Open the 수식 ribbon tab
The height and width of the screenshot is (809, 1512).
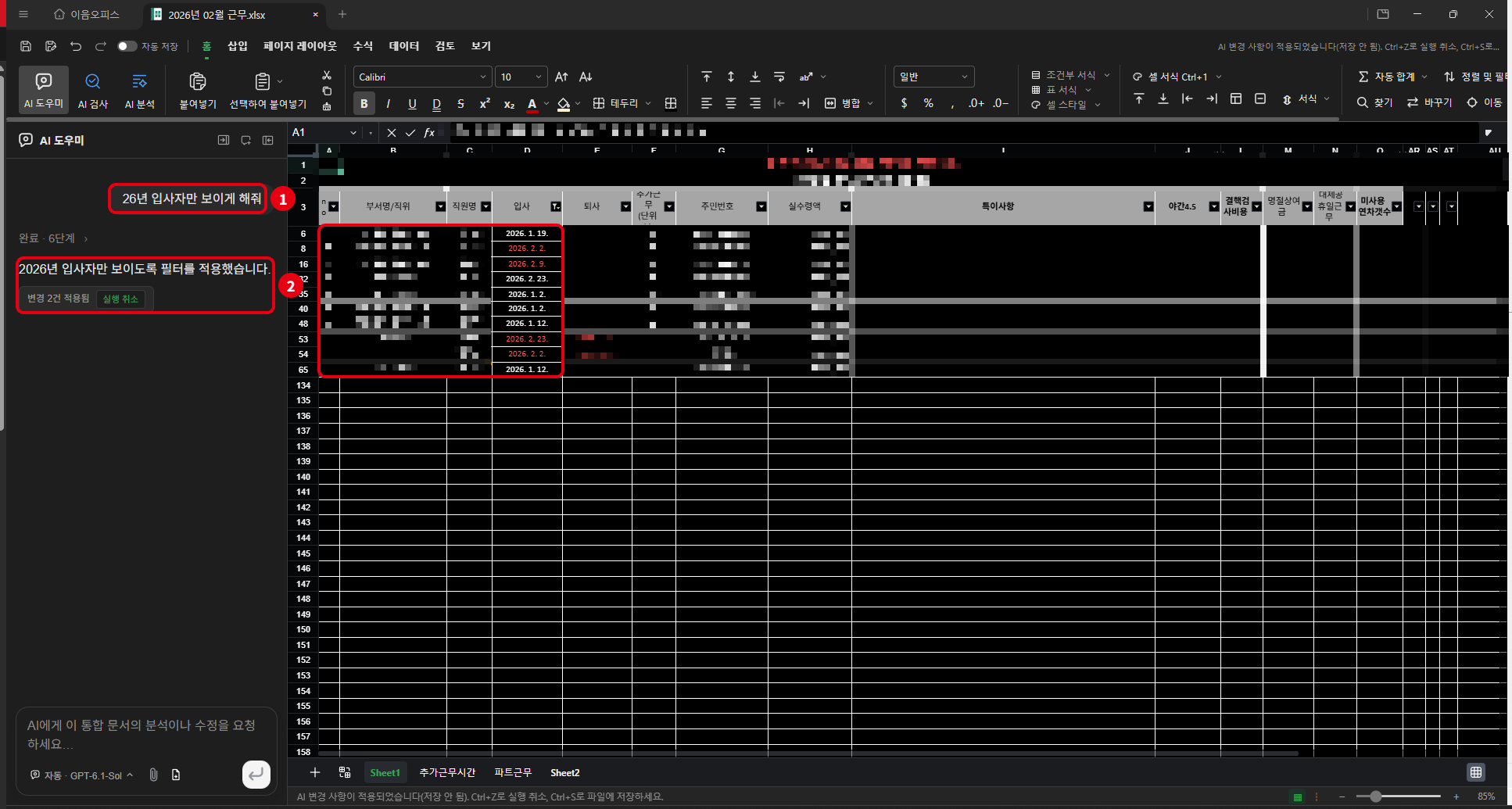pyautogui.click(x=363, y=46)
